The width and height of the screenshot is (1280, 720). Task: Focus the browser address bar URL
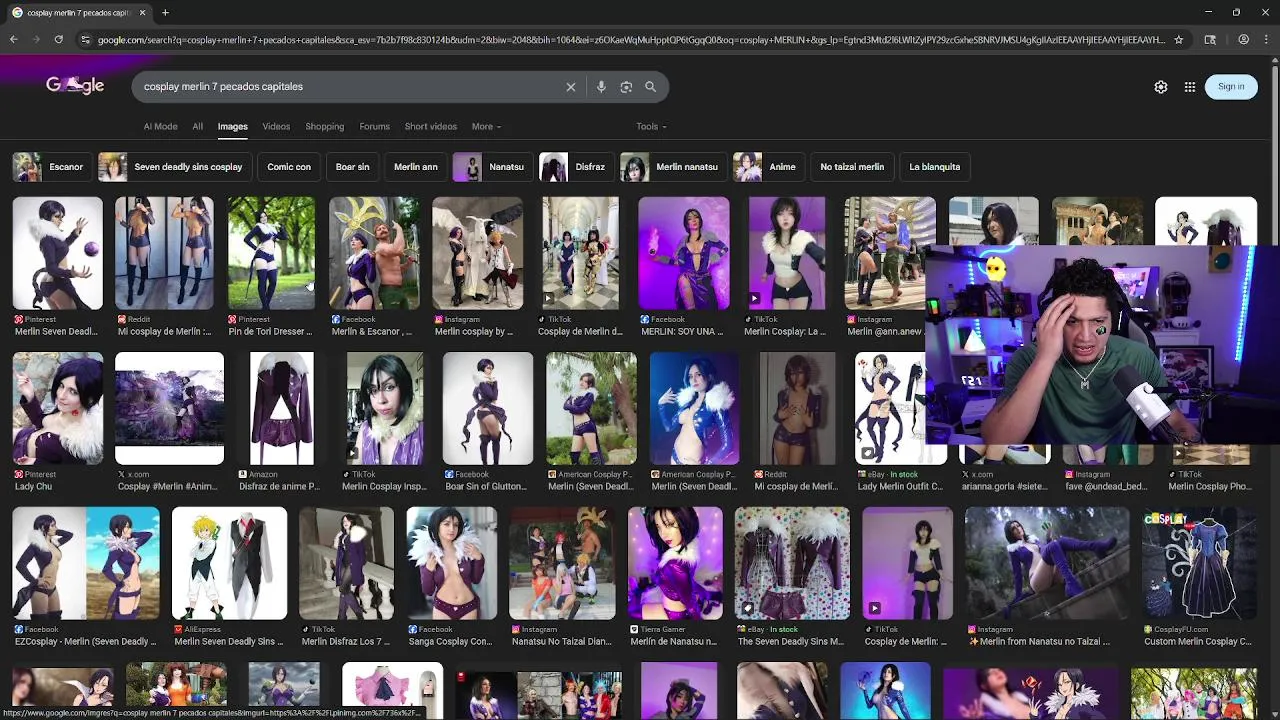[630, 39]
